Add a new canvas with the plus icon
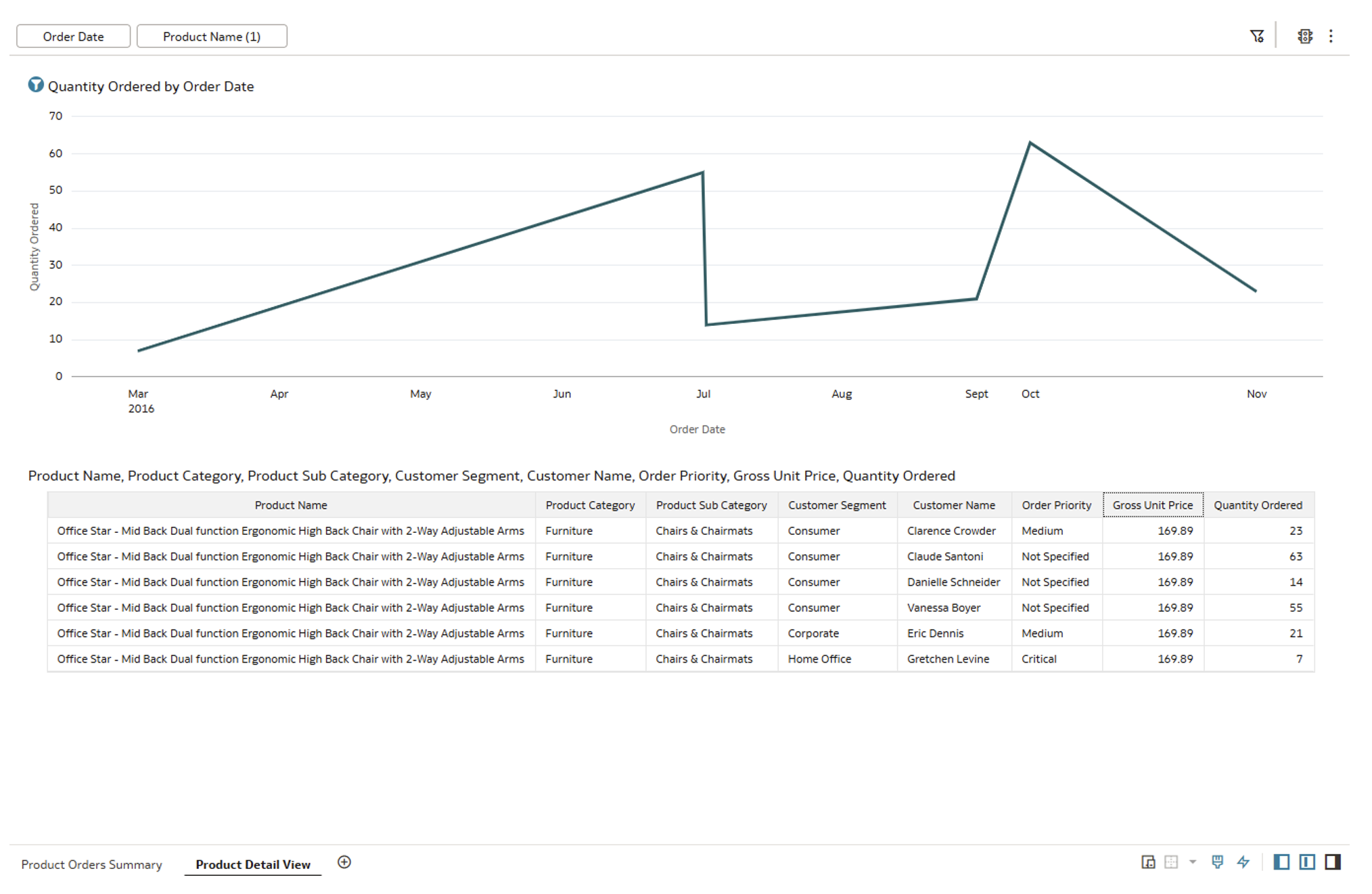 coord(344,862)
